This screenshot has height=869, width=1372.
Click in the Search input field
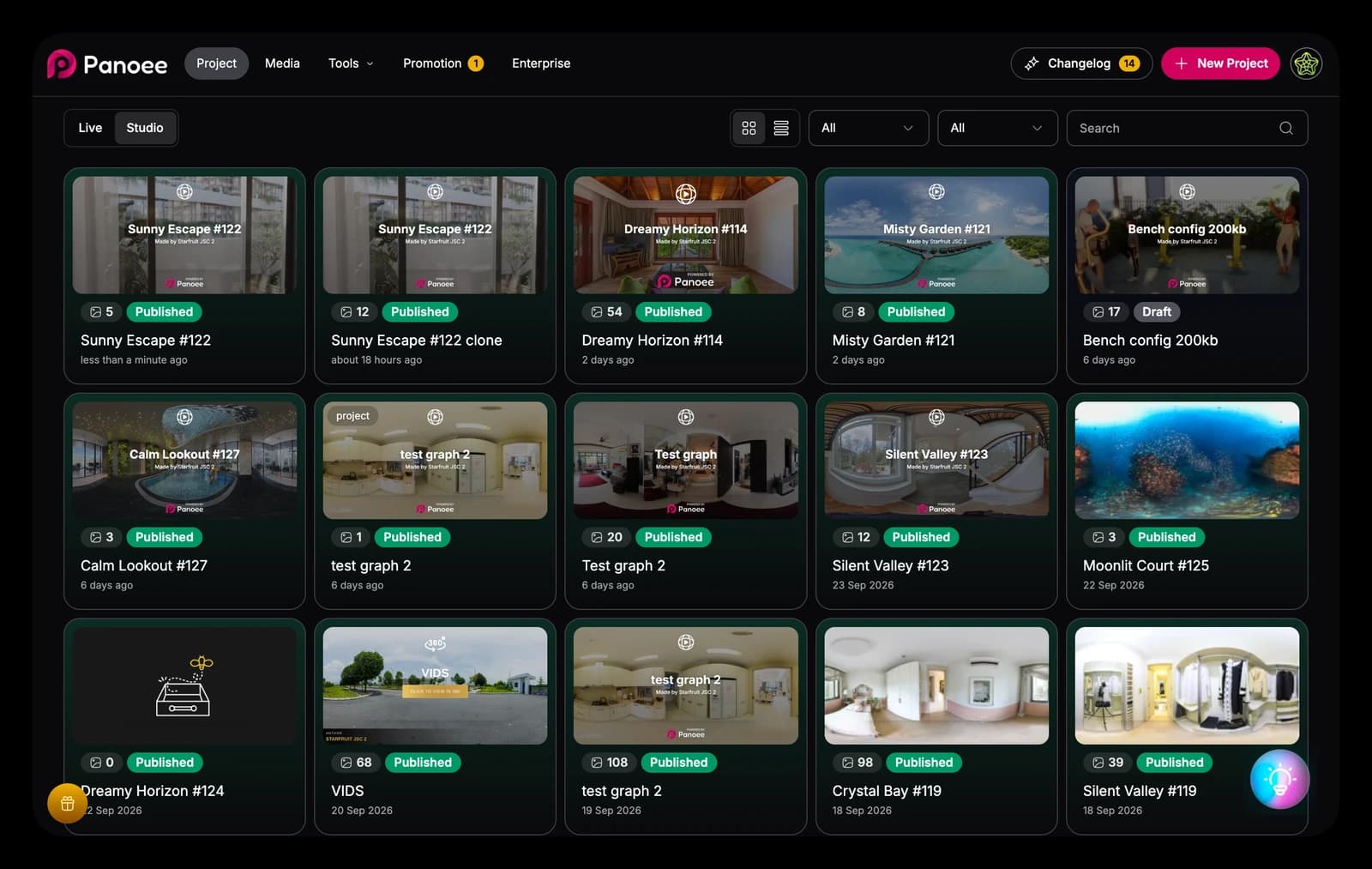1187,128
